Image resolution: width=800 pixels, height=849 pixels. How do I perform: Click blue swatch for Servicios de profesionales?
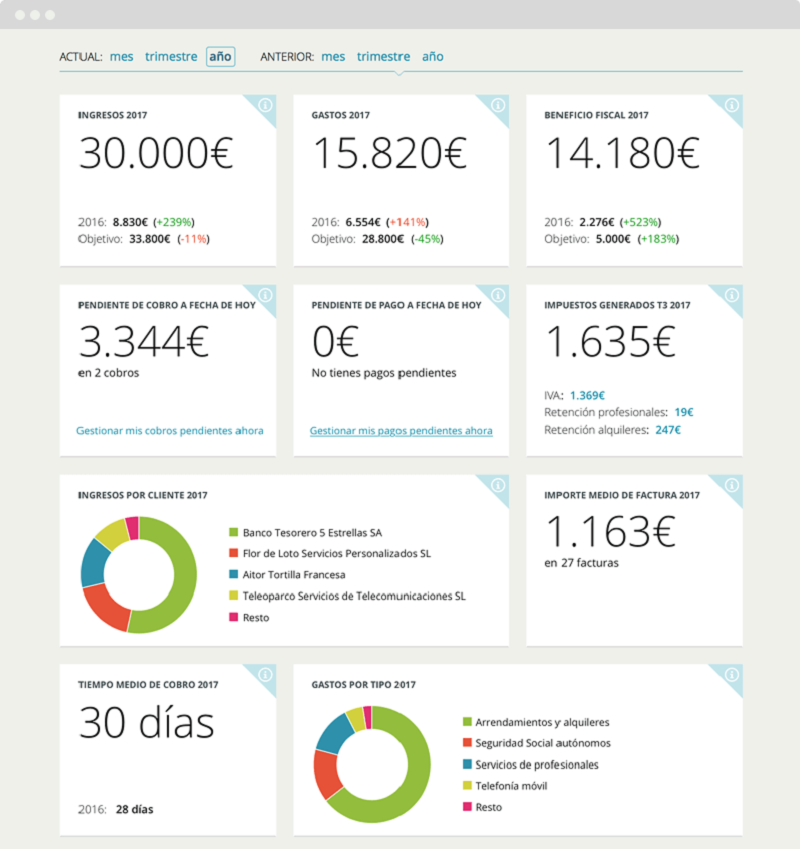pos(467,764)
